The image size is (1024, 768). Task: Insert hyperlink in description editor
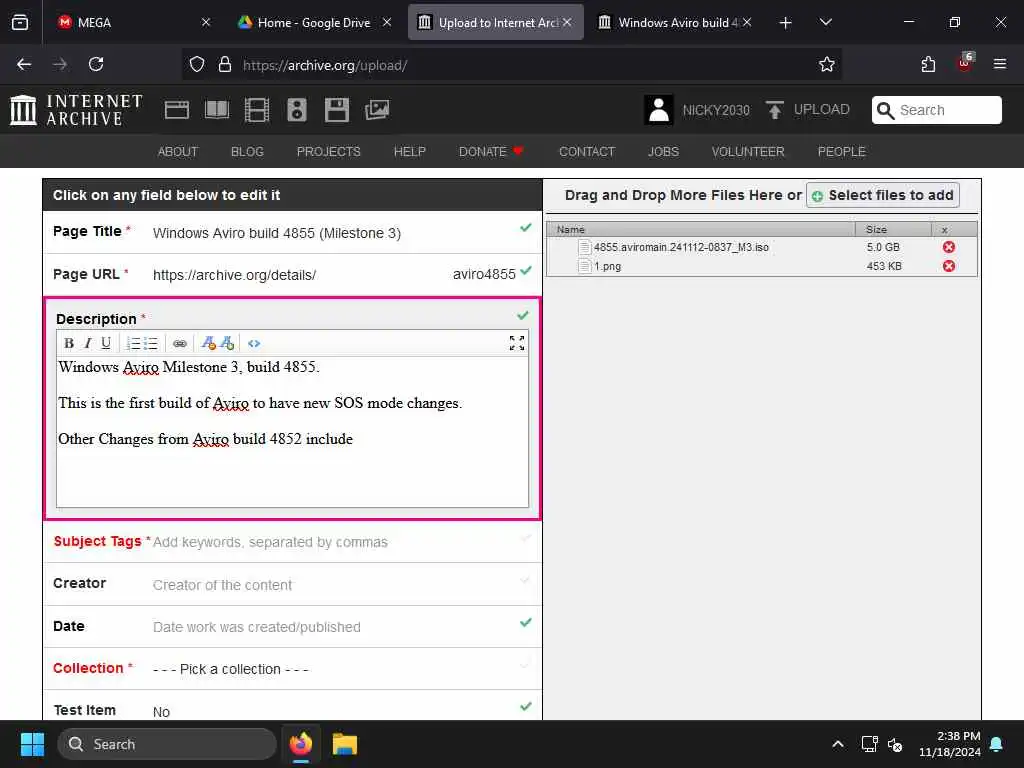click(x=180, y=344)
